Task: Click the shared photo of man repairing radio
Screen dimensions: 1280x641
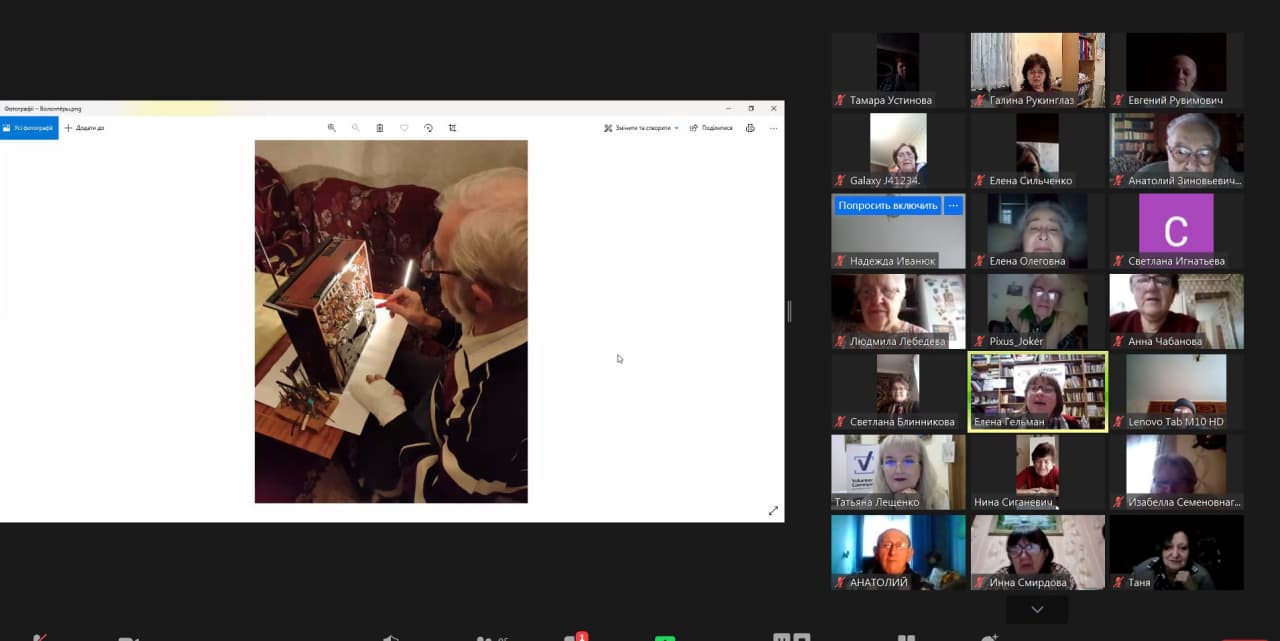Action: 391,321
